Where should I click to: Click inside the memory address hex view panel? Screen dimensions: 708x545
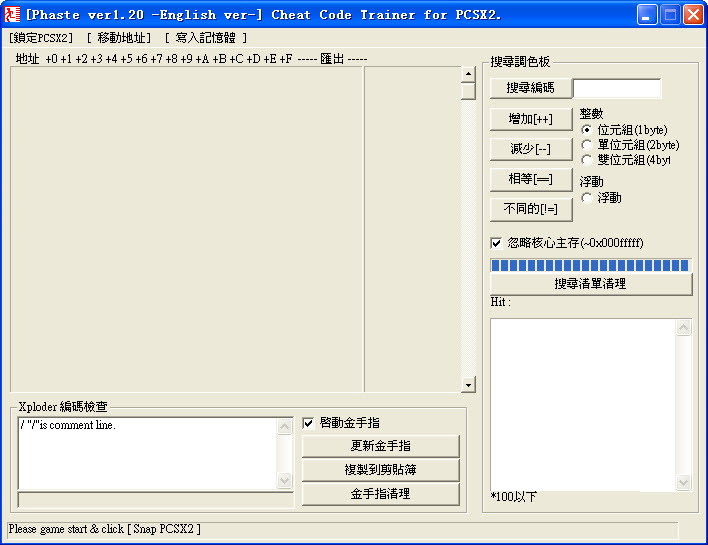click(x=187, y=229)
